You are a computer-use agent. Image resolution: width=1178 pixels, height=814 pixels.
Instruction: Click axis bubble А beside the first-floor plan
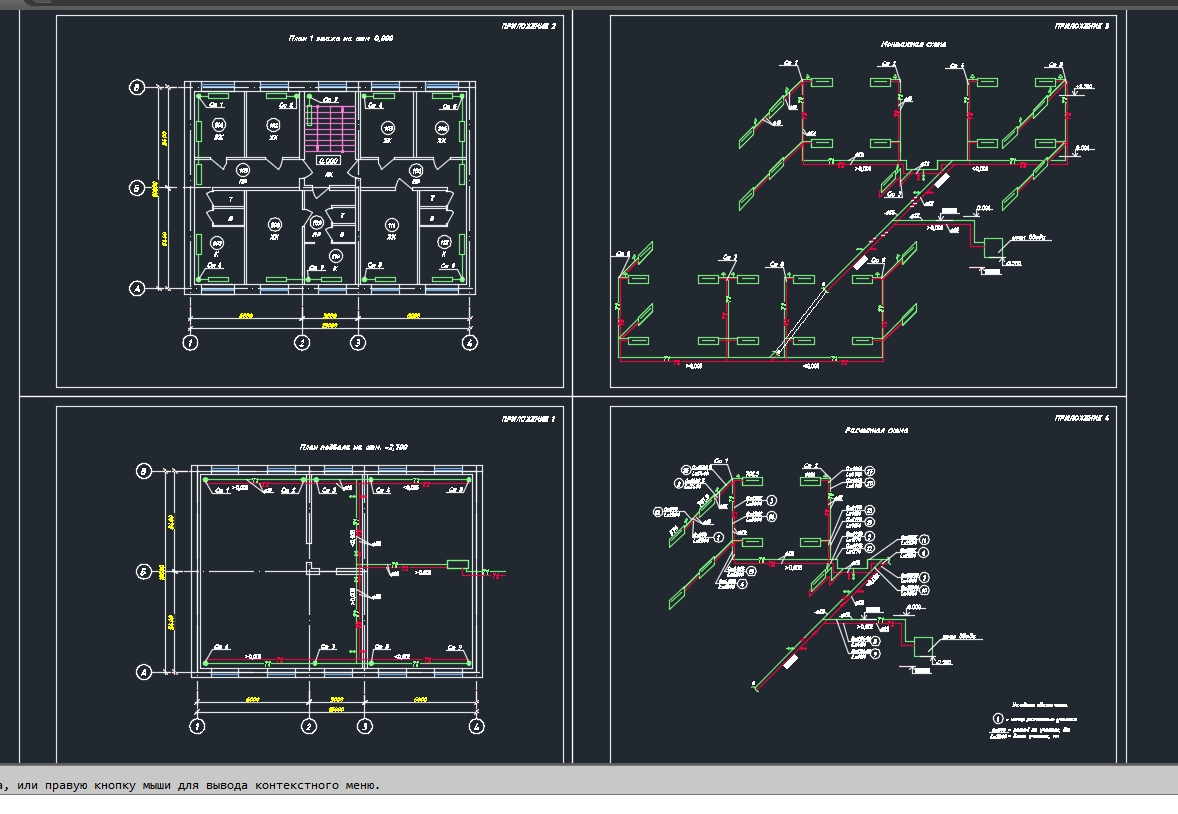[x=137, y=289]
